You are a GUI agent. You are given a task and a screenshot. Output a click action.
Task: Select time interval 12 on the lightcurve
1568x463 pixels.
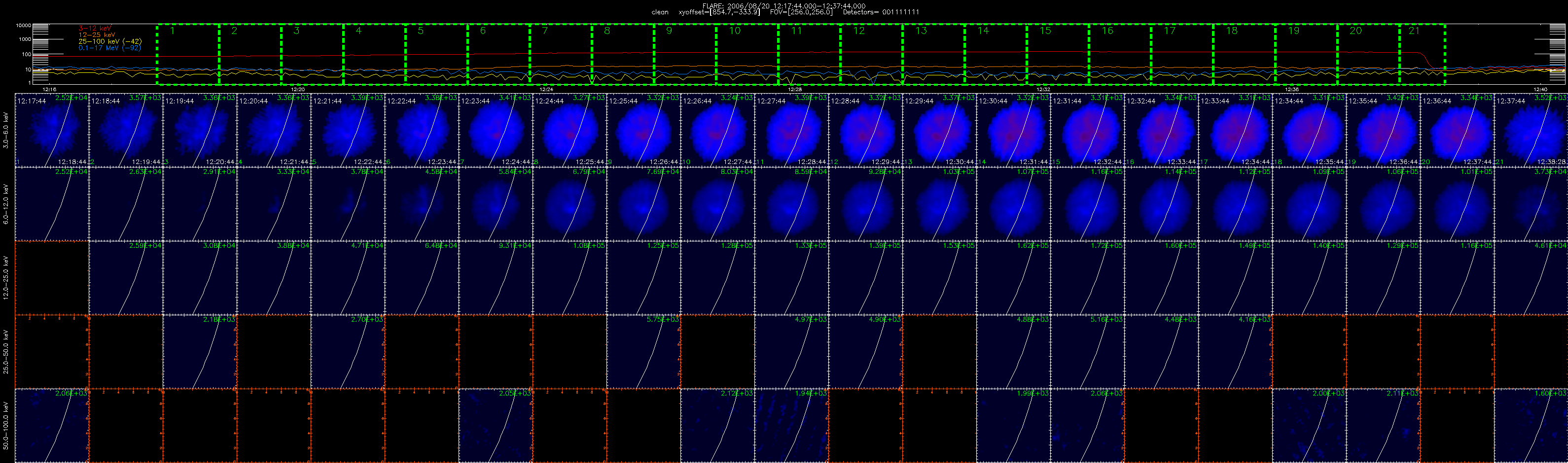click(x=871, y=54)
